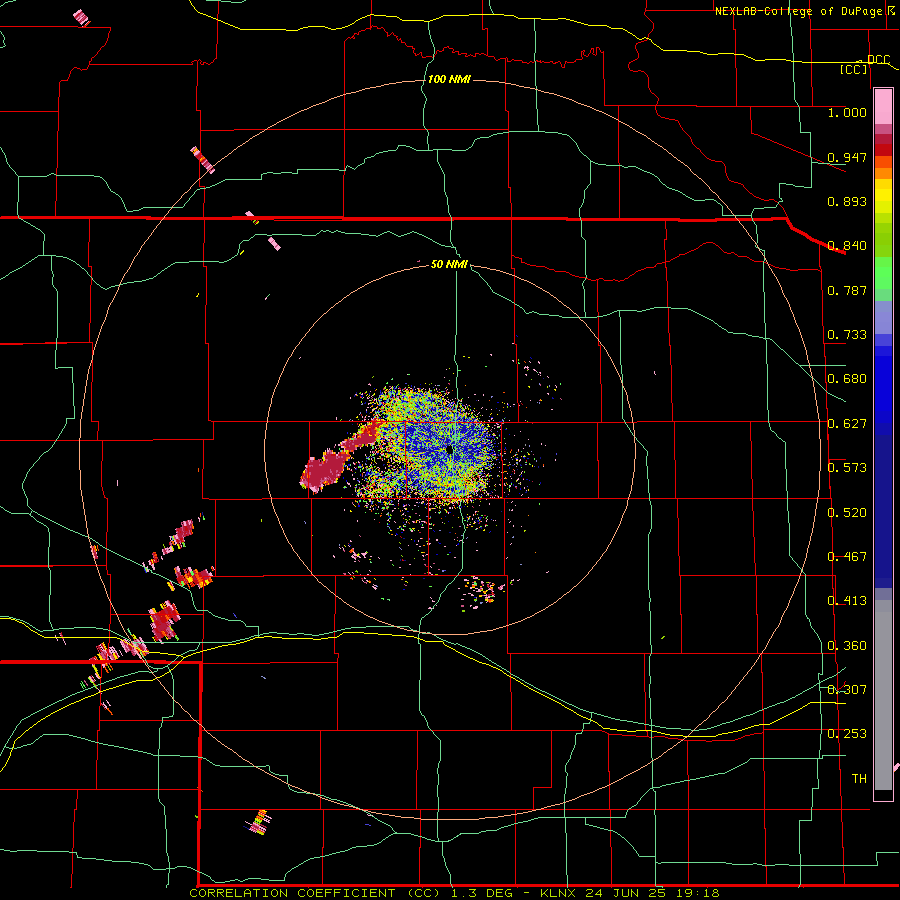Click the CORRELATION COEFFICIENT (CC) caption text
This screenshot has height=900, width=900.
point(315,893)
